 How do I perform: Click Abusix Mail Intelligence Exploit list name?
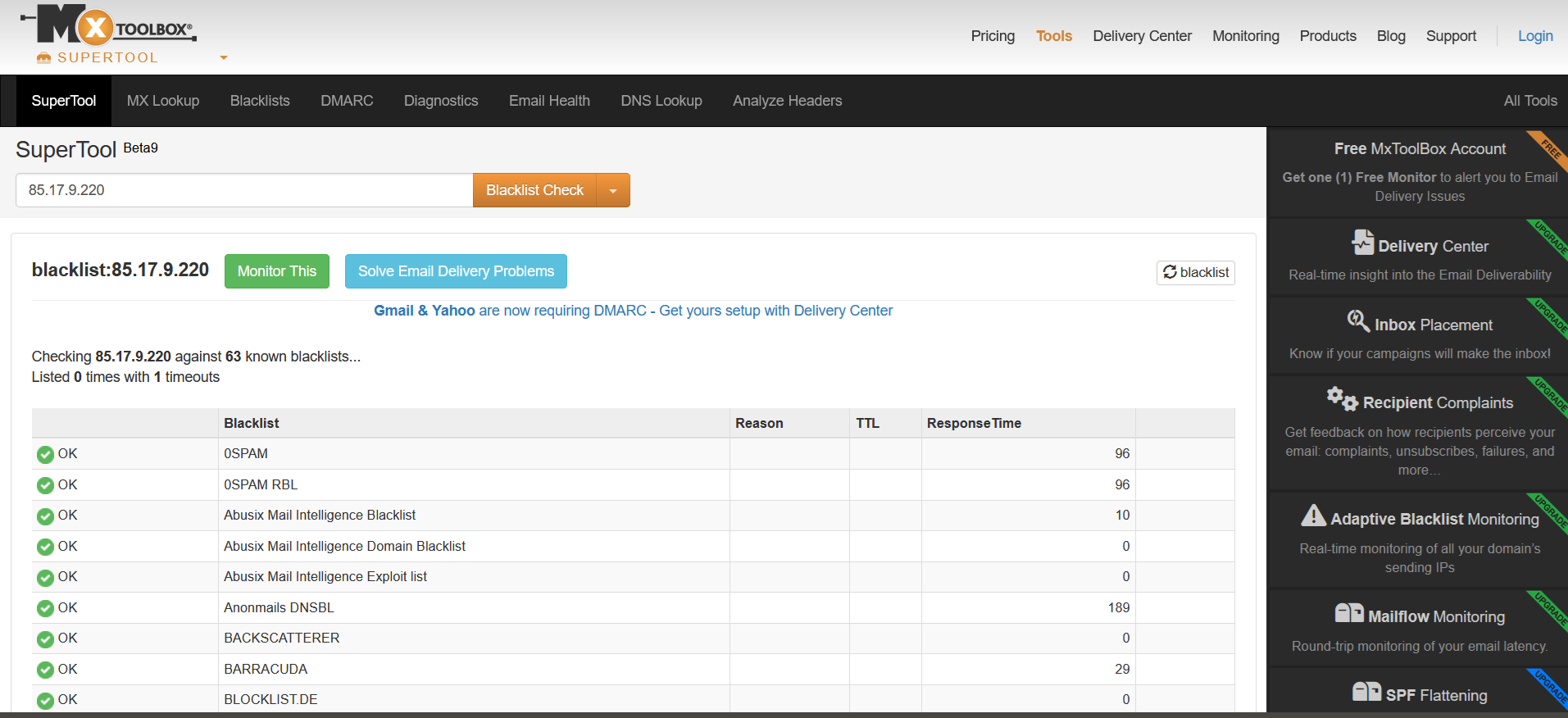325,576
